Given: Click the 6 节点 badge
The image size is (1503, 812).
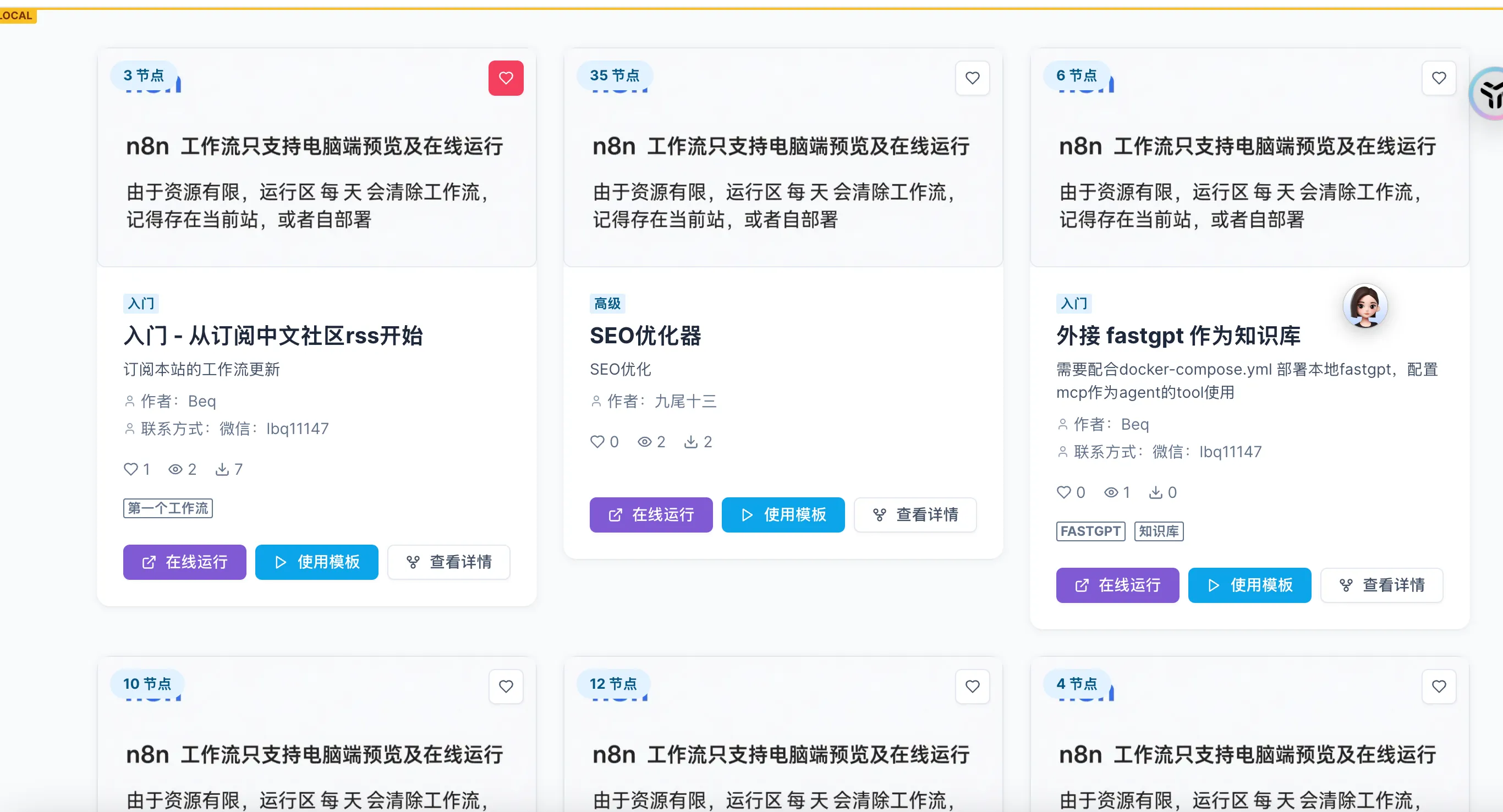Looking at the screenshot, I should [1077, 75].
